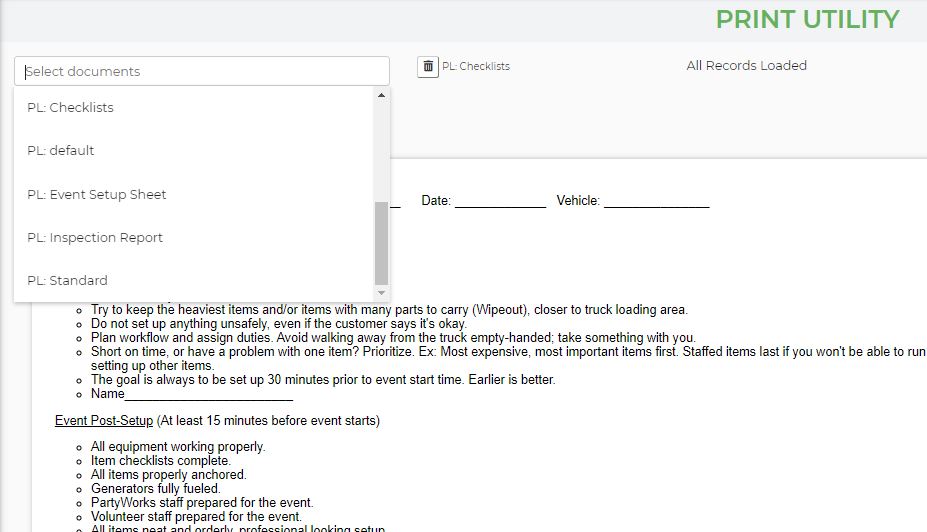
Task: Click the PRINT UTILITY heading
Action: [x=807, y=19]
